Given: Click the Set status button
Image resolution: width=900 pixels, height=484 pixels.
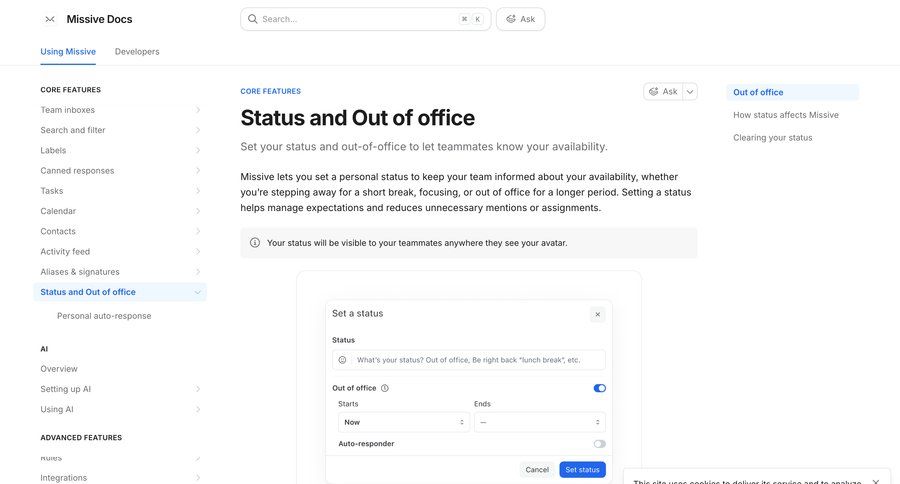Looking at the screenshot, I should click(583, 470).
